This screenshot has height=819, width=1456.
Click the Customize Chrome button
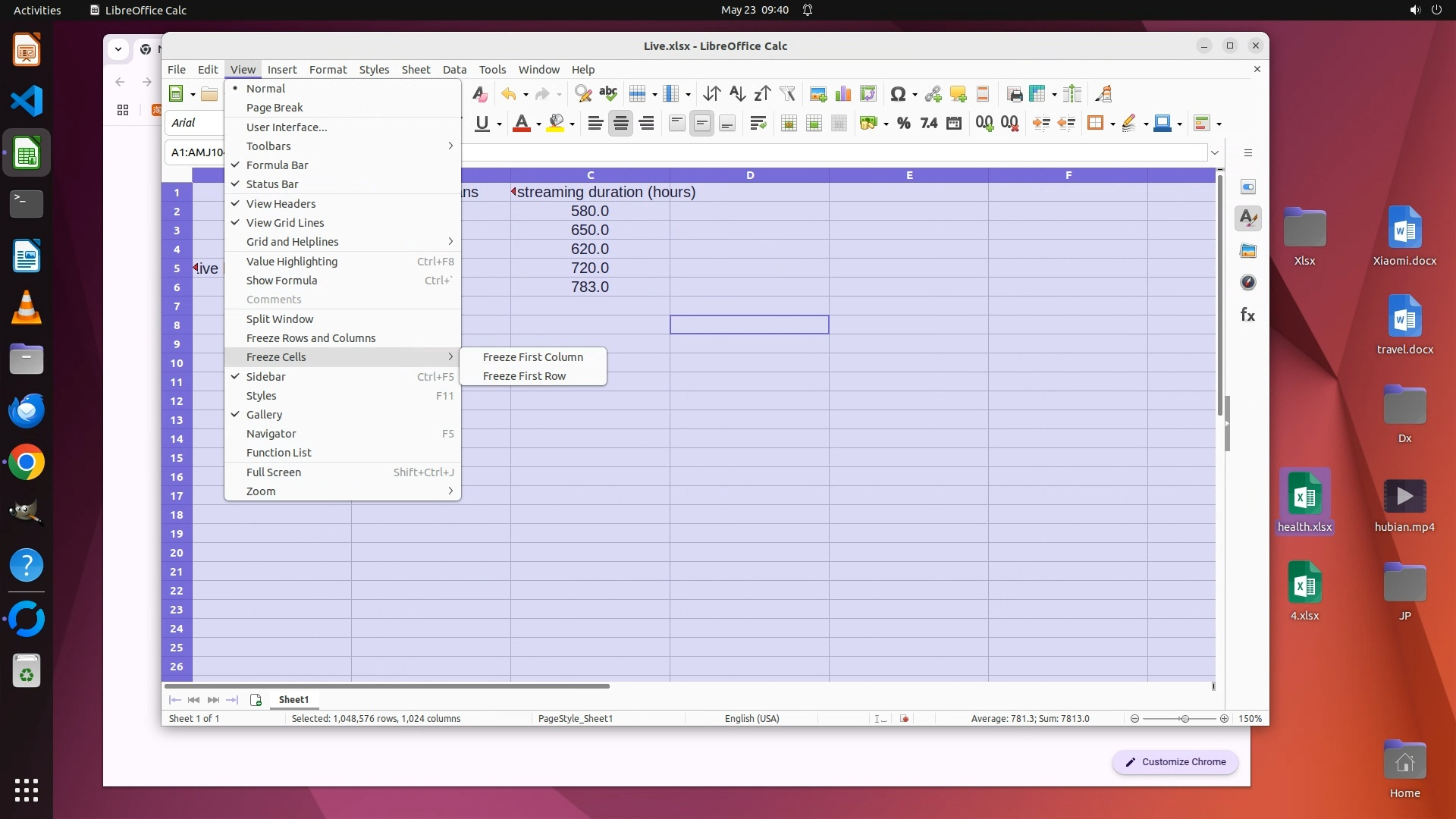pos(1175,762)
